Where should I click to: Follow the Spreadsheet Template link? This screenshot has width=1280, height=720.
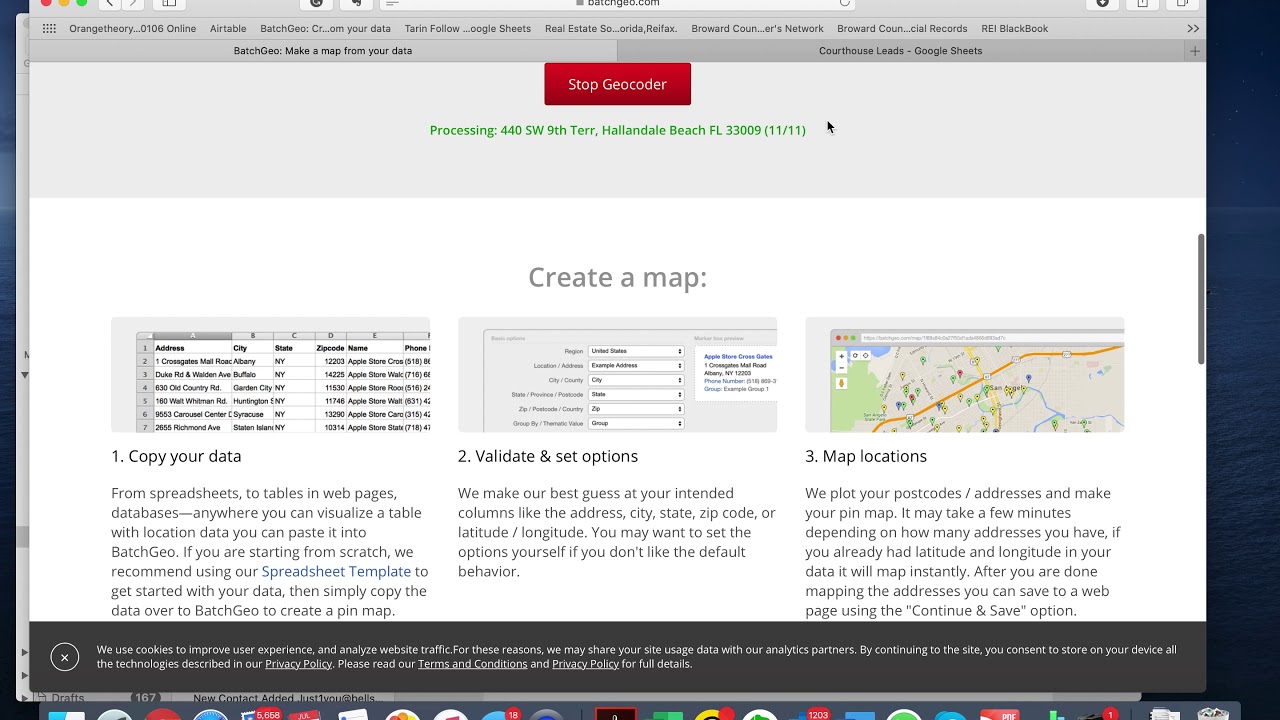click(x=336, y=571)
